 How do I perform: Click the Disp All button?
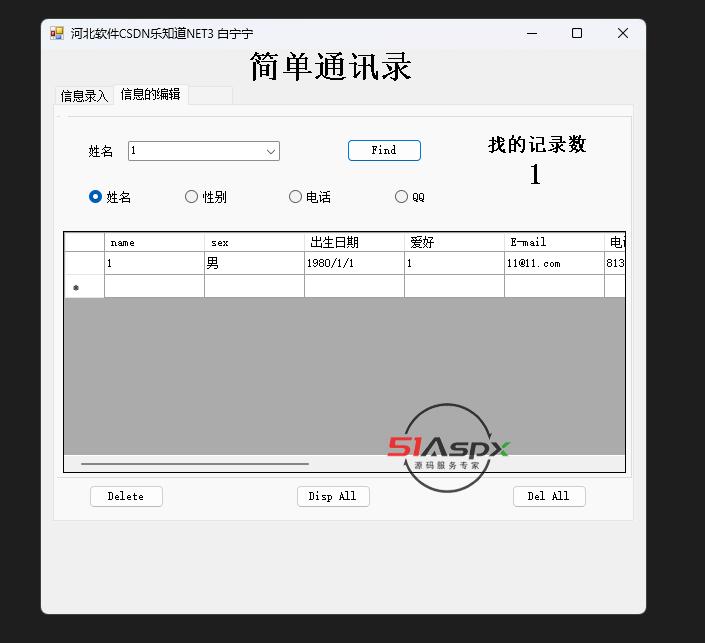[333, 496]
